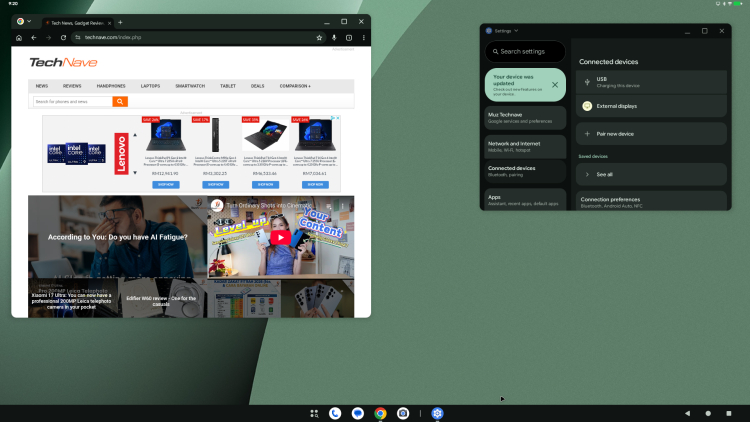The image size is (750, 422).
Task: Go to the LAPTOPS section
Action: (150, 86)
